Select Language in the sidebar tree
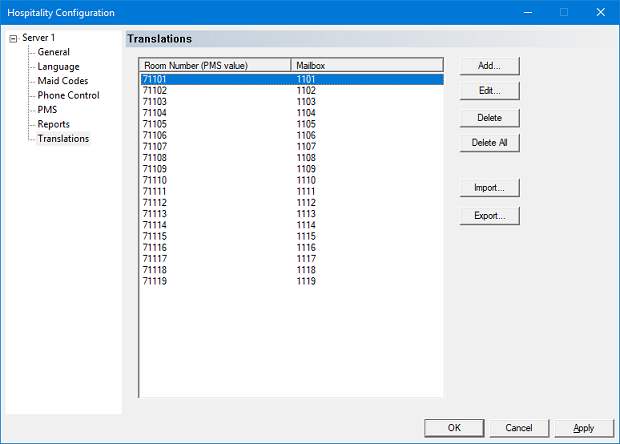Image resolution: width=620 pixels, height=444 pixels. tap(58, 67)
